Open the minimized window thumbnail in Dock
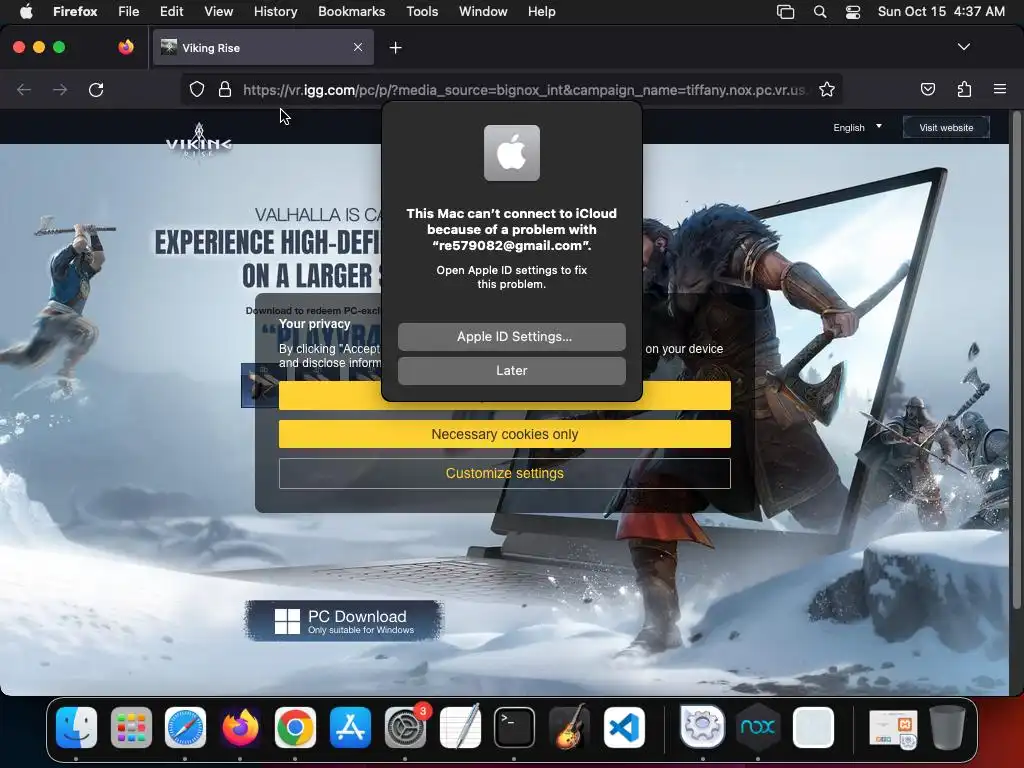 pyautogui.click(x=893, y=729)
